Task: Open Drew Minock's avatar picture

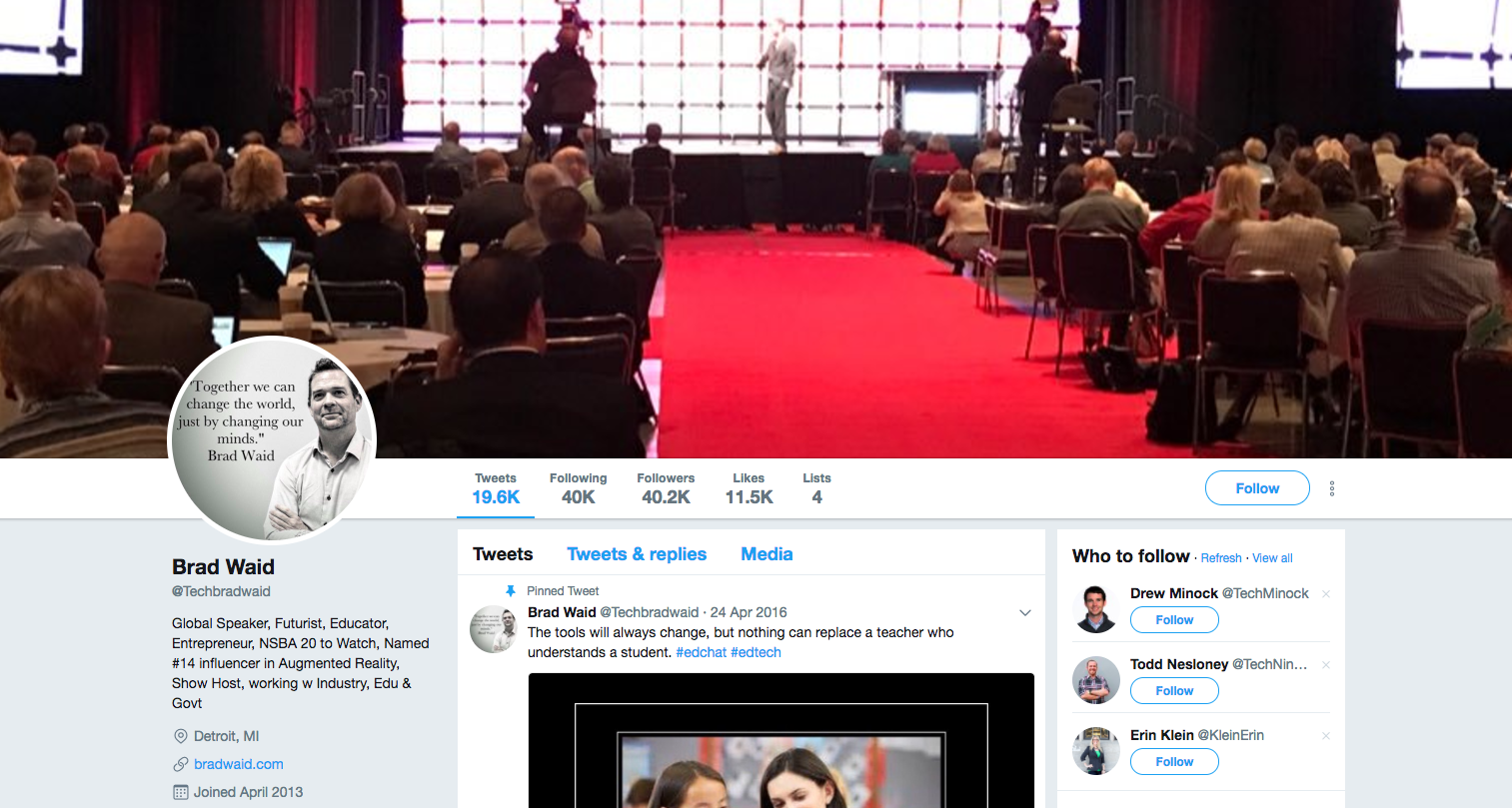Action: point(1096,609)
